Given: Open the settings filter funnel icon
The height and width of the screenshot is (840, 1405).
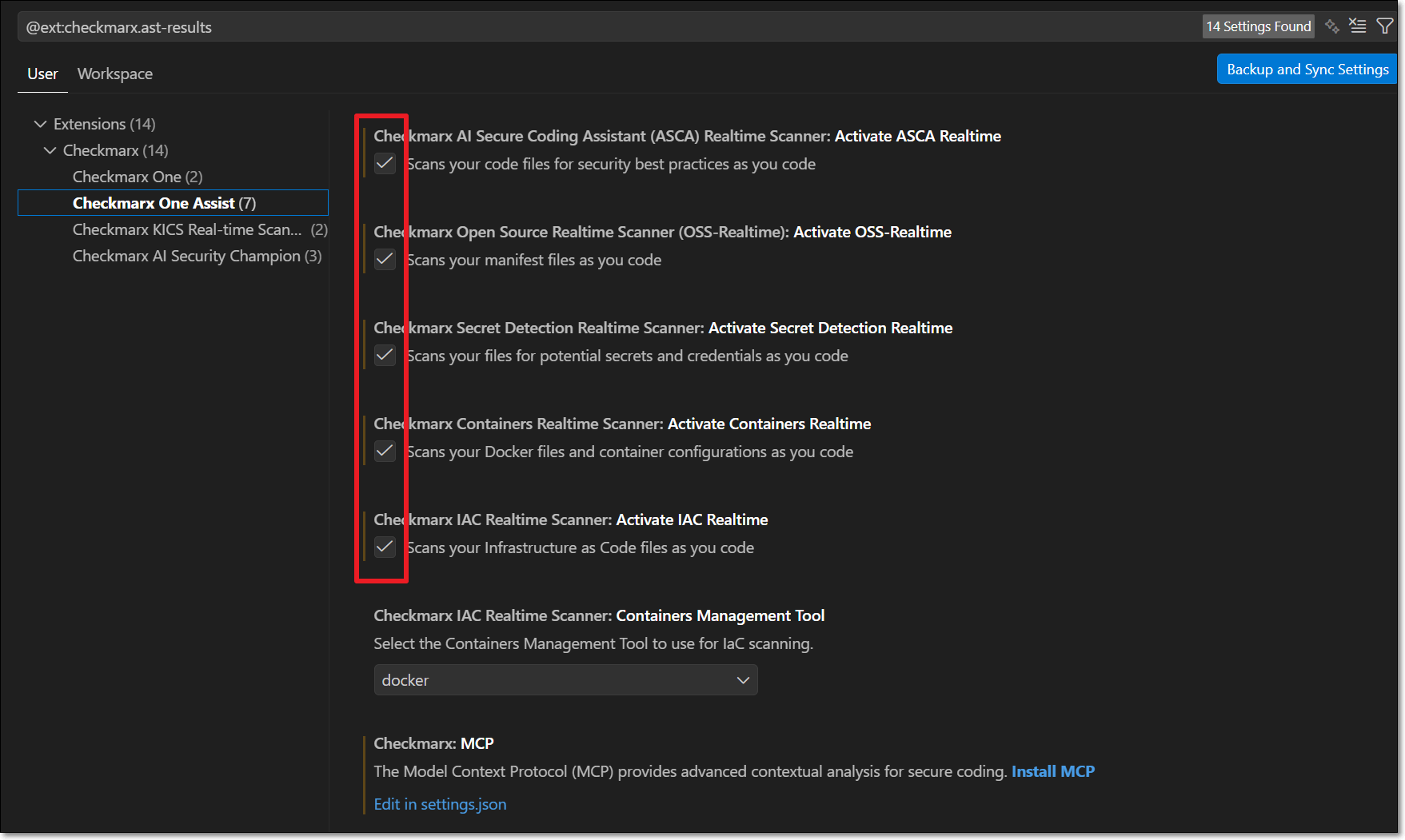Looking at the screenshot, I should pos(1384,26).
